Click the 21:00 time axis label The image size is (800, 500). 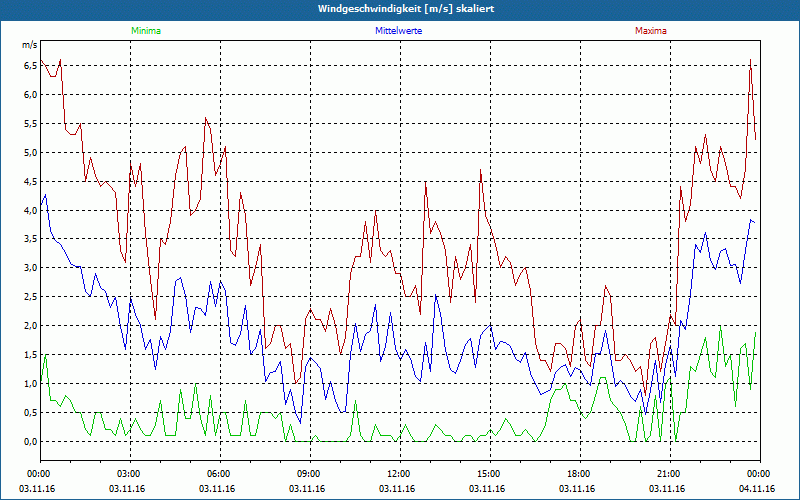pyautogui.click(x=667, y=473)
